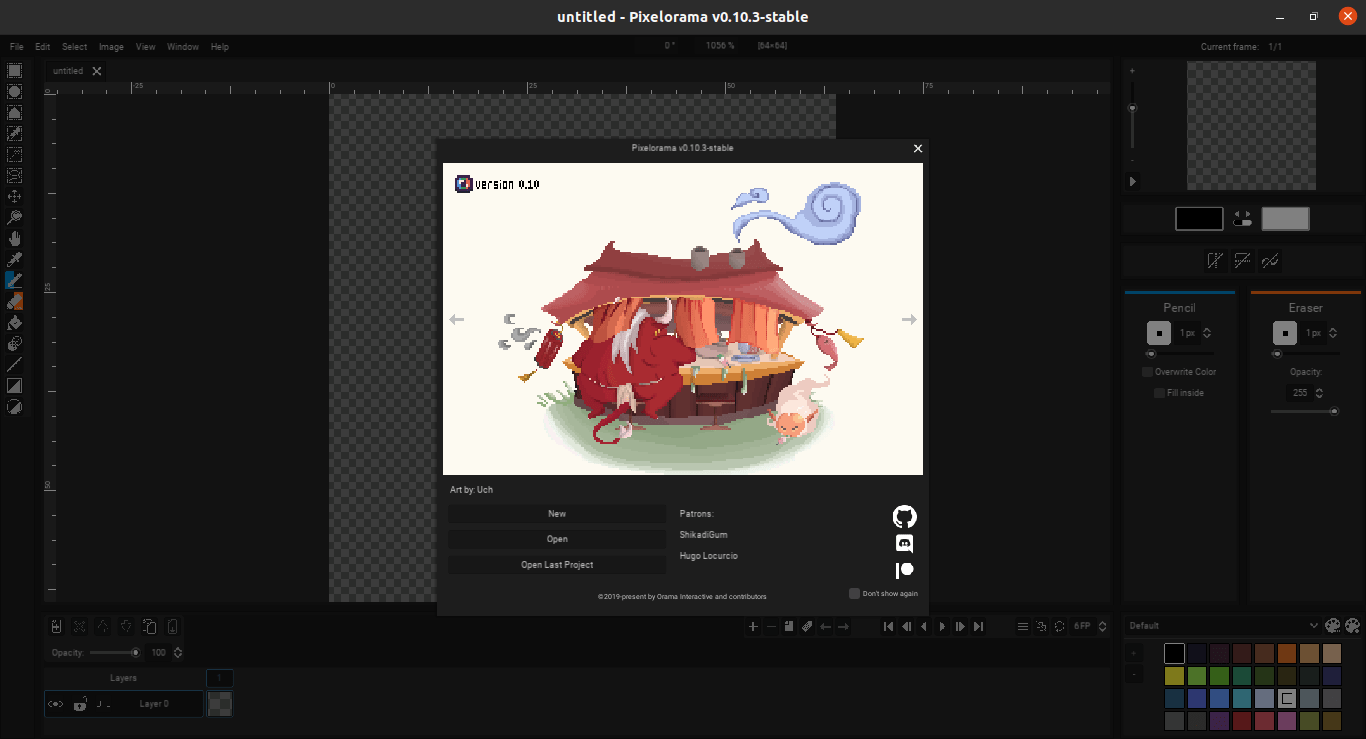The height and width of the screenshot is (739, 1366).
Task: Select the Pan hand tool
Action: [15, 238]
